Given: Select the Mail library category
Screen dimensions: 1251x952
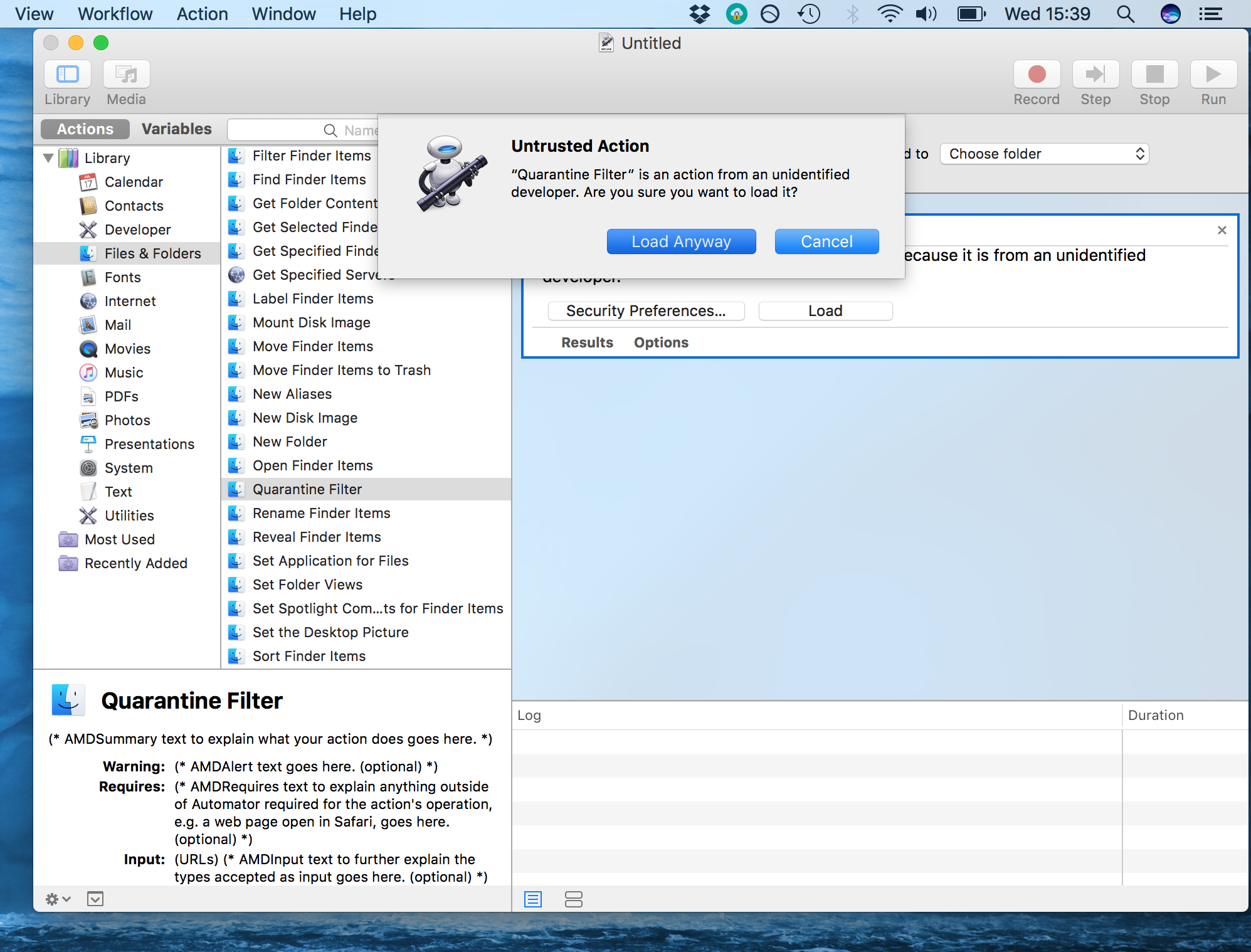Looking at the screenshot, I should tap(127, 325).
